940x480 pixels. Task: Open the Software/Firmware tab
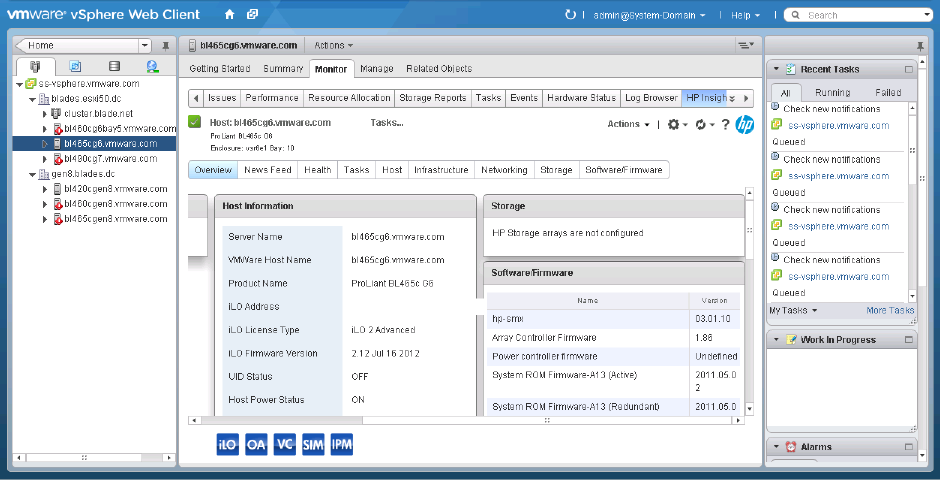click(x=624, y=170)
